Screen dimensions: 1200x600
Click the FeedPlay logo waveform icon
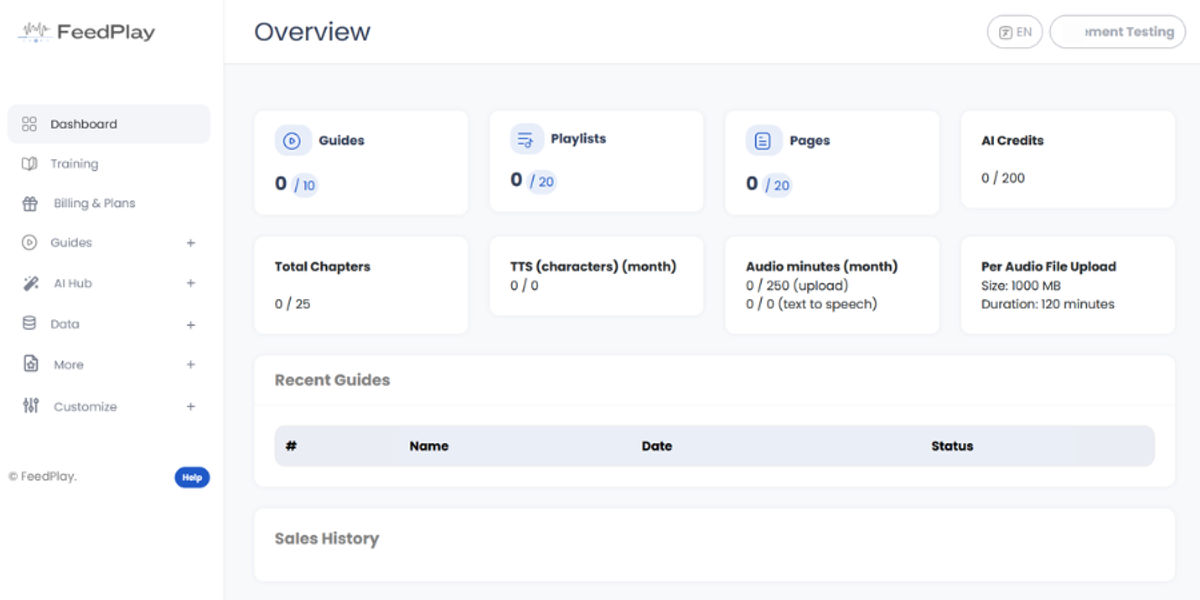click(33, 32)
